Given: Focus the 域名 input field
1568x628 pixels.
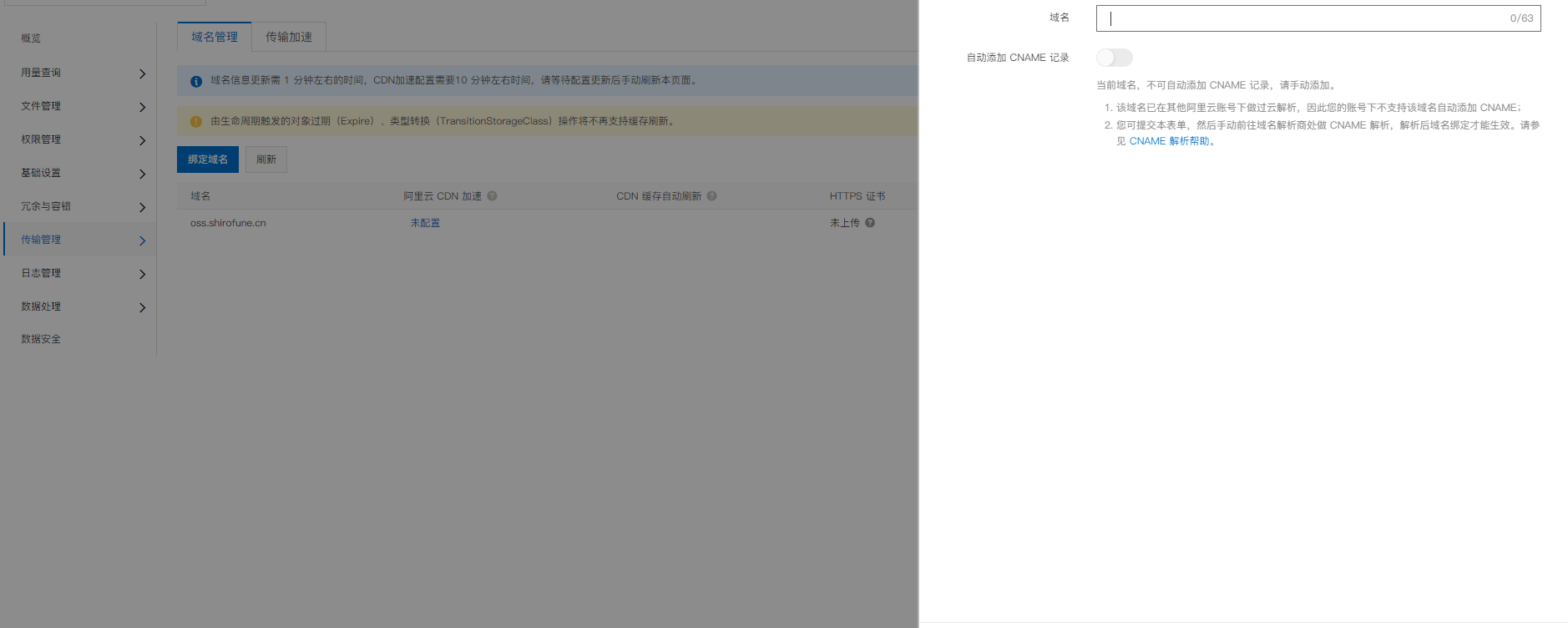Looking at the screenshot, I should click(x=1302, y=18).
